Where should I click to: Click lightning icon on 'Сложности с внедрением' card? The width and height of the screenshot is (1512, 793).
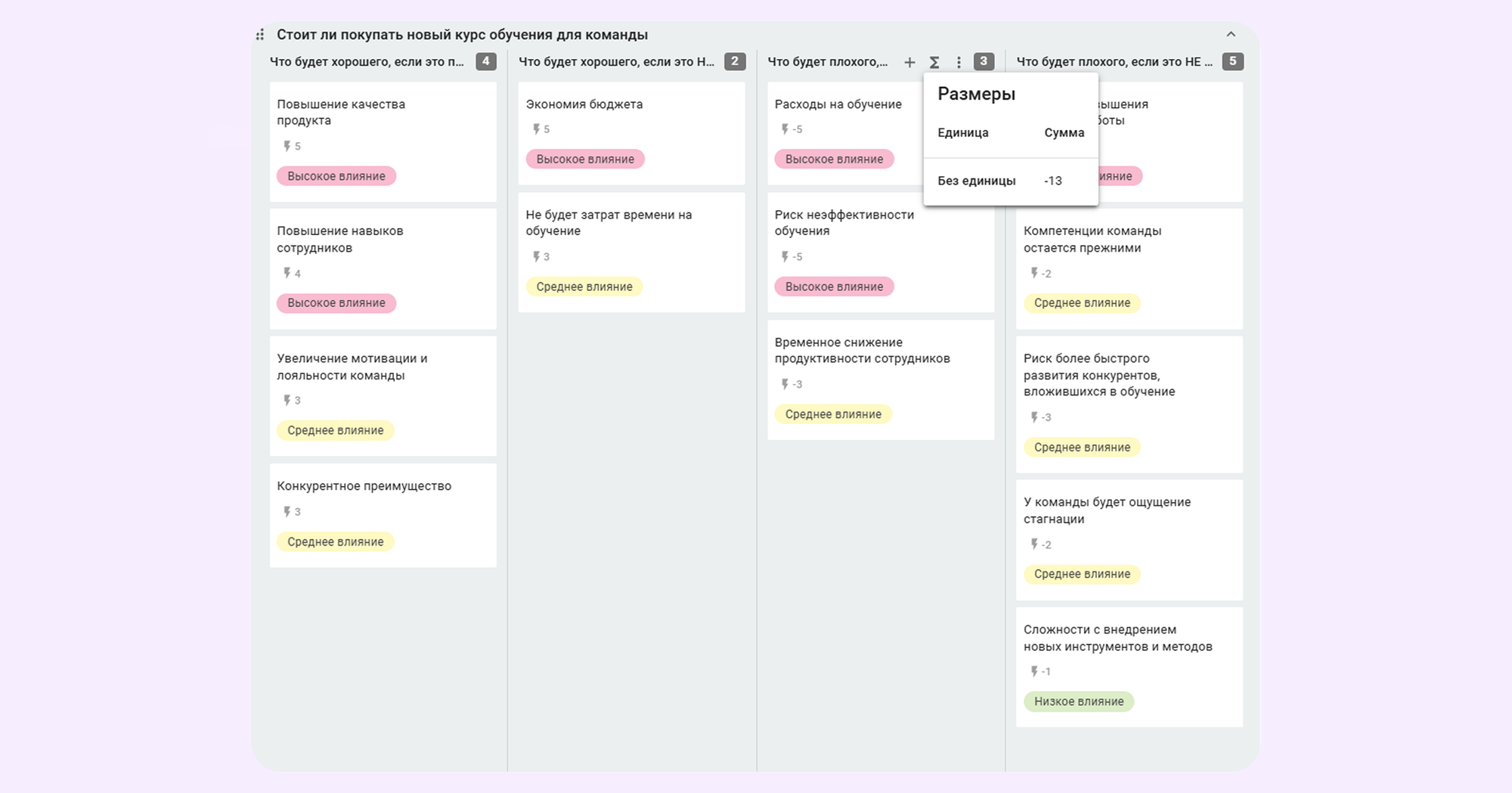(1034, 671)
